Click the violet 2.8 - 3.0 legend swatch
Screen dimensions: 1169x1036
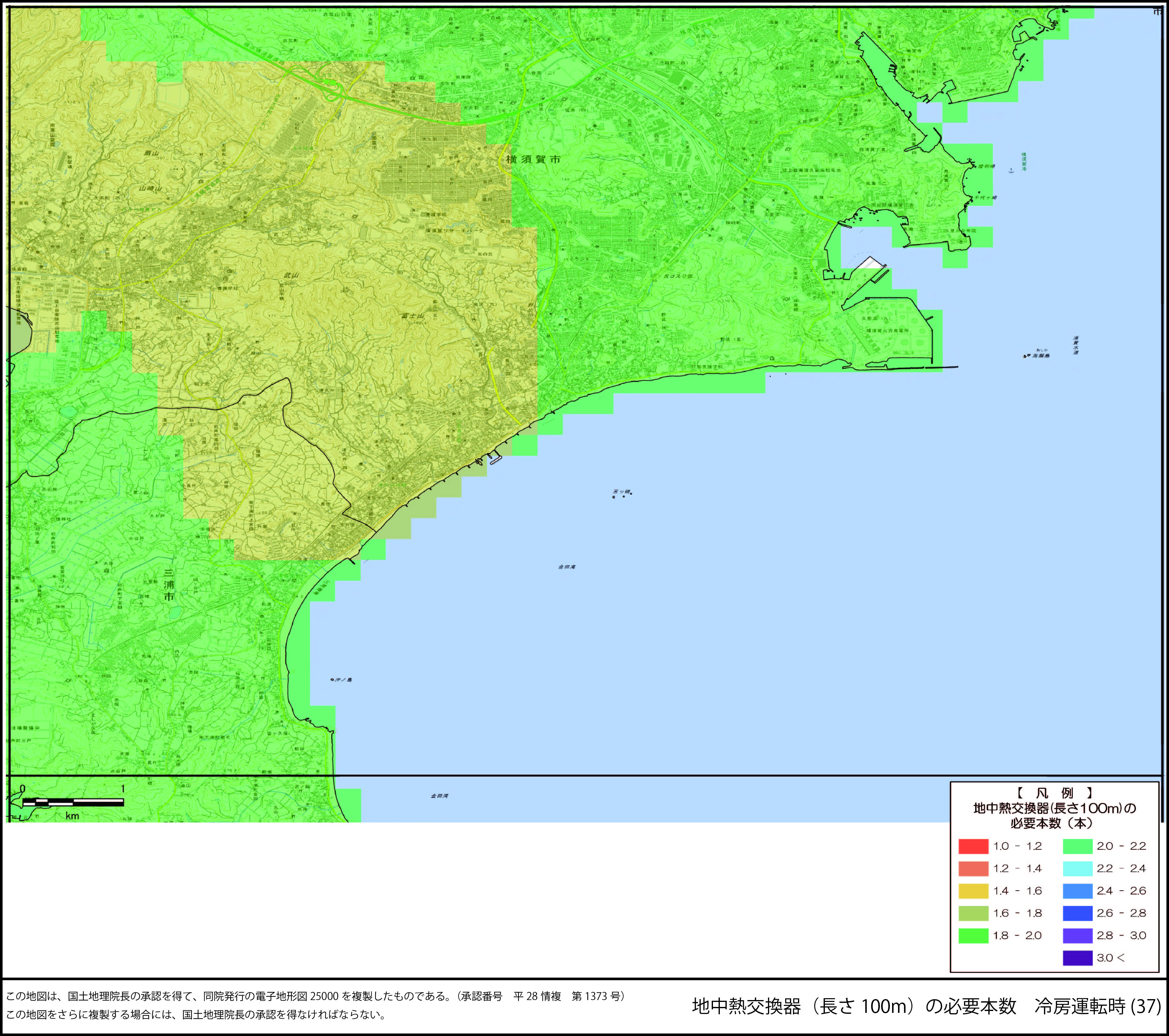1077,935
